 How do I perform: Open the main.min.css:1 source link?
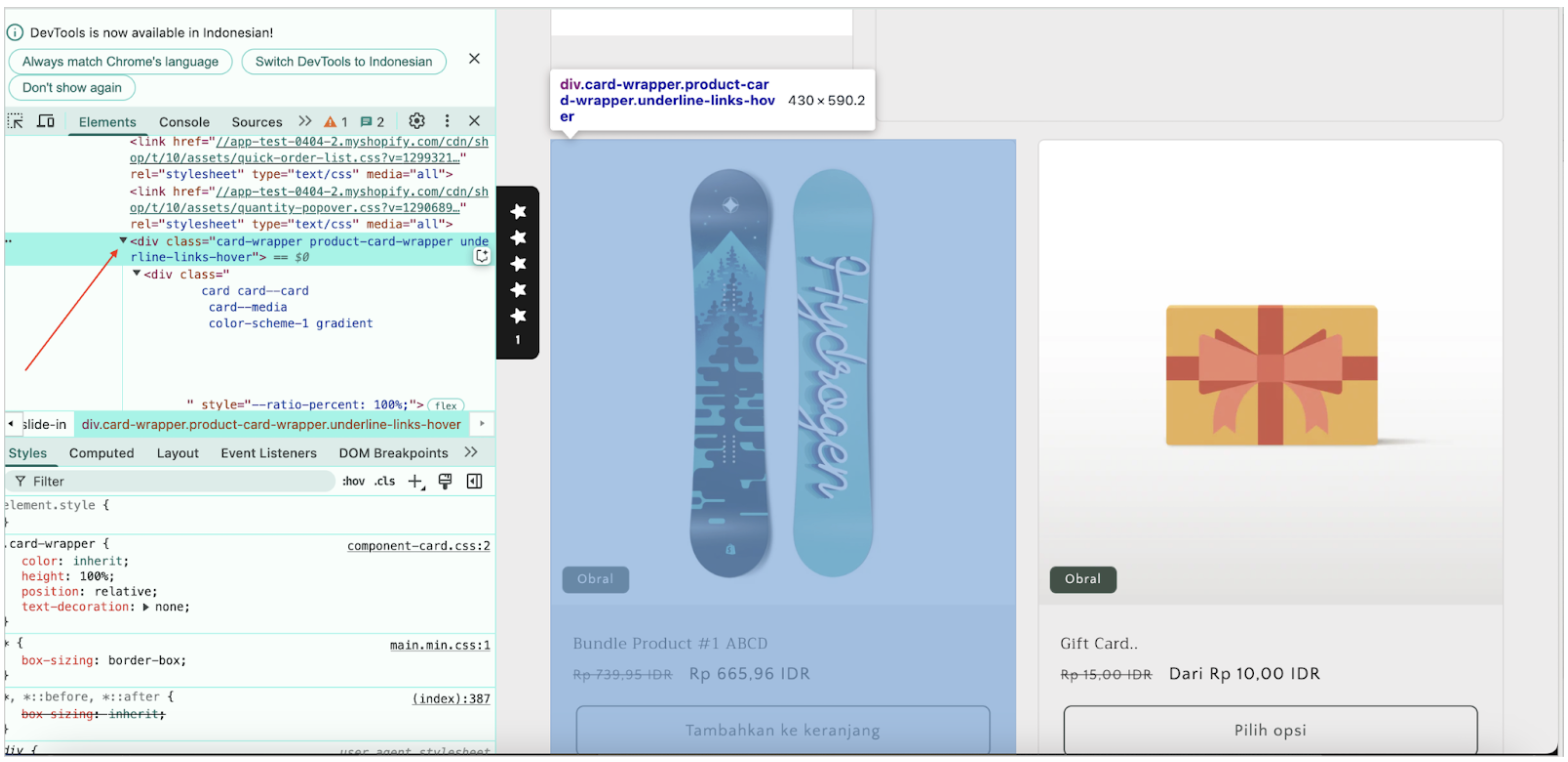440,645
